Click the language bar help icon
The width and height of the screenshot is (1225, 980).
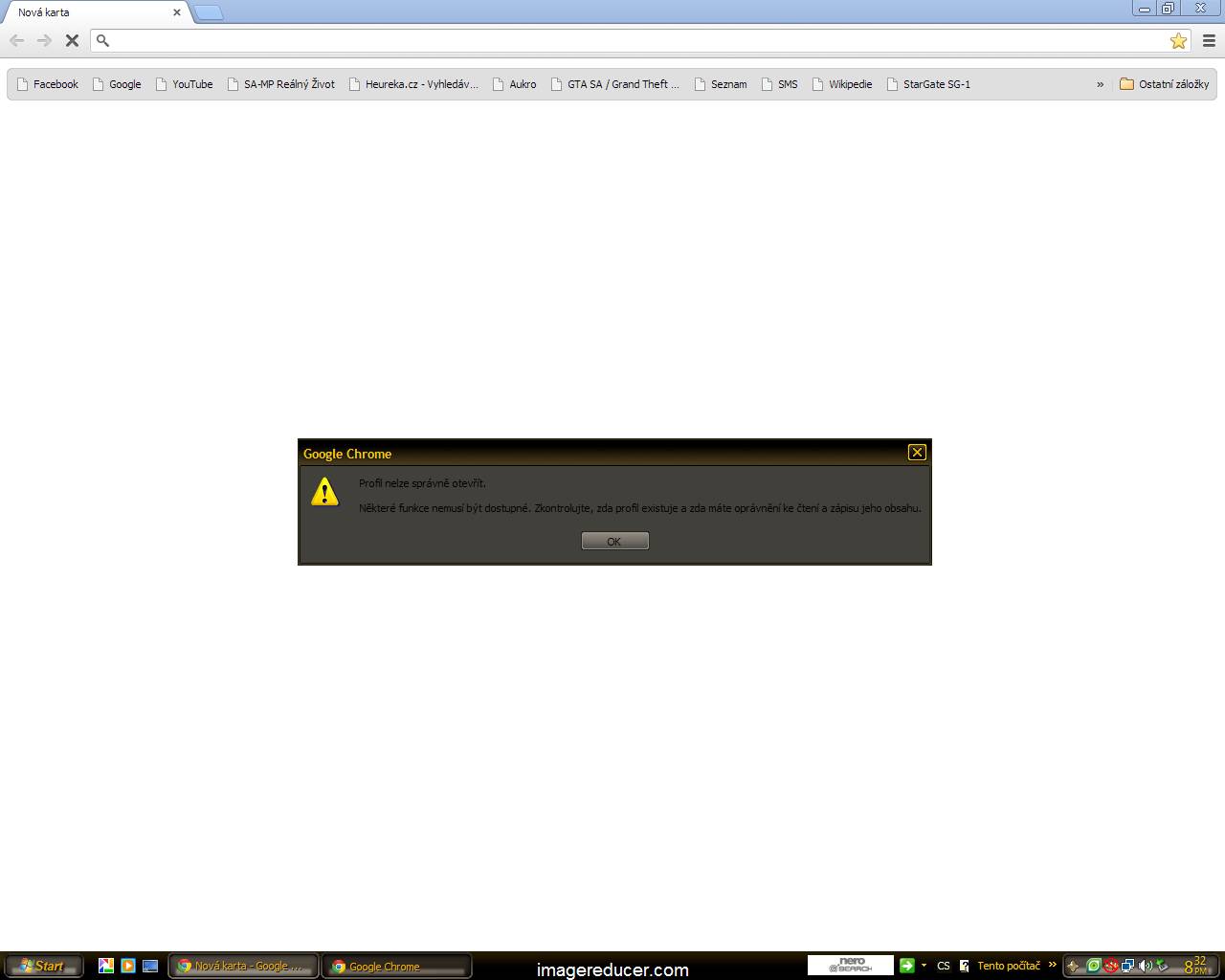964,966
